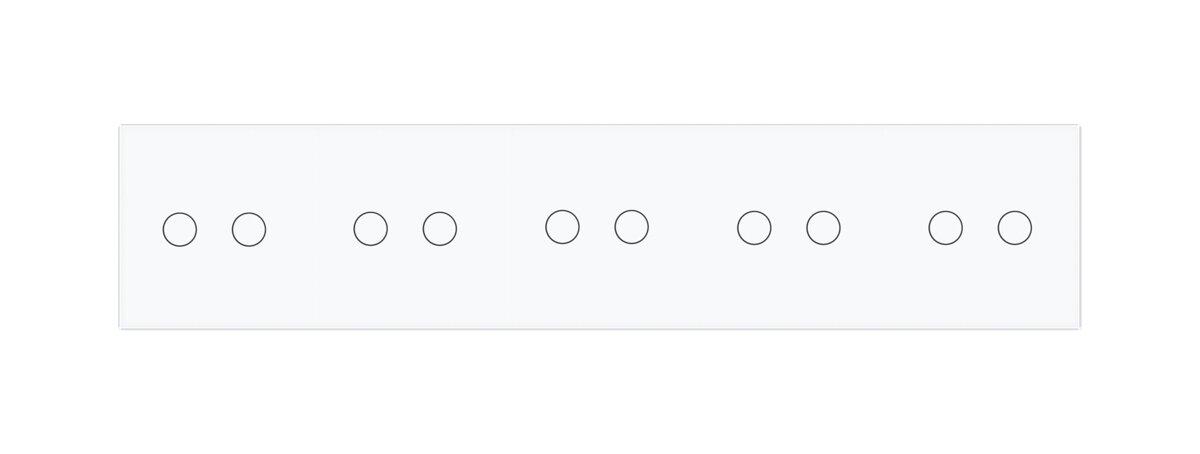The image size is (1200, 454).
Task: Select the seventh circular touch button
Action: click(x=754, y=228)
